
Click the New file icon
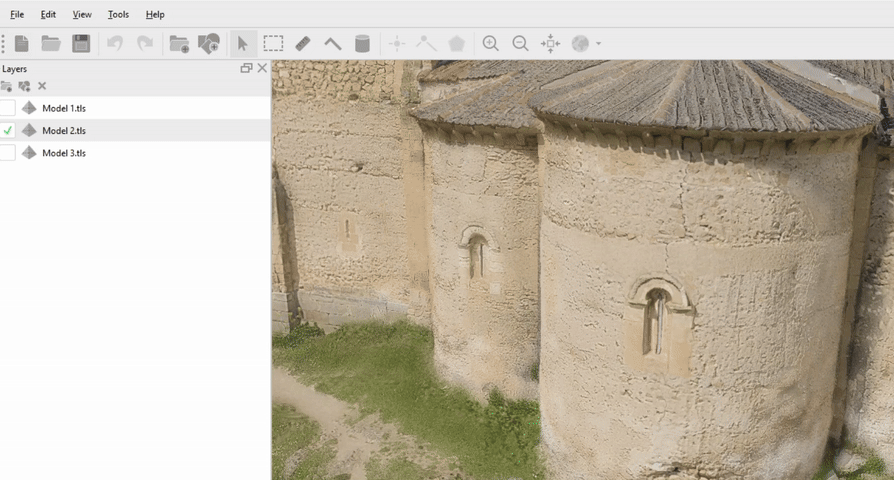coord(21,43)
